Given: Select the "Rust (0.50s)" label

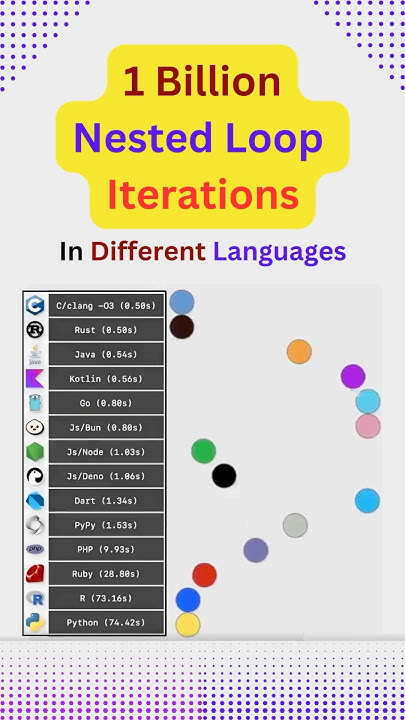Looking at the screenshot, I should point(106,330).
